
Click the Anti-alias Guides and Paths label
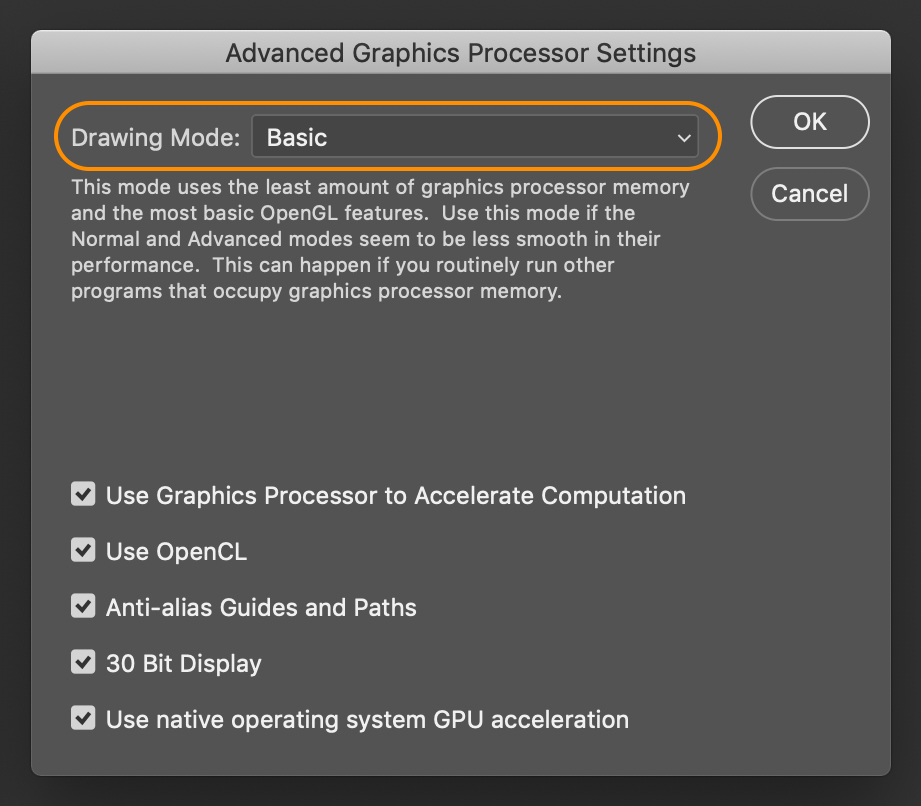tap(261, 606)
